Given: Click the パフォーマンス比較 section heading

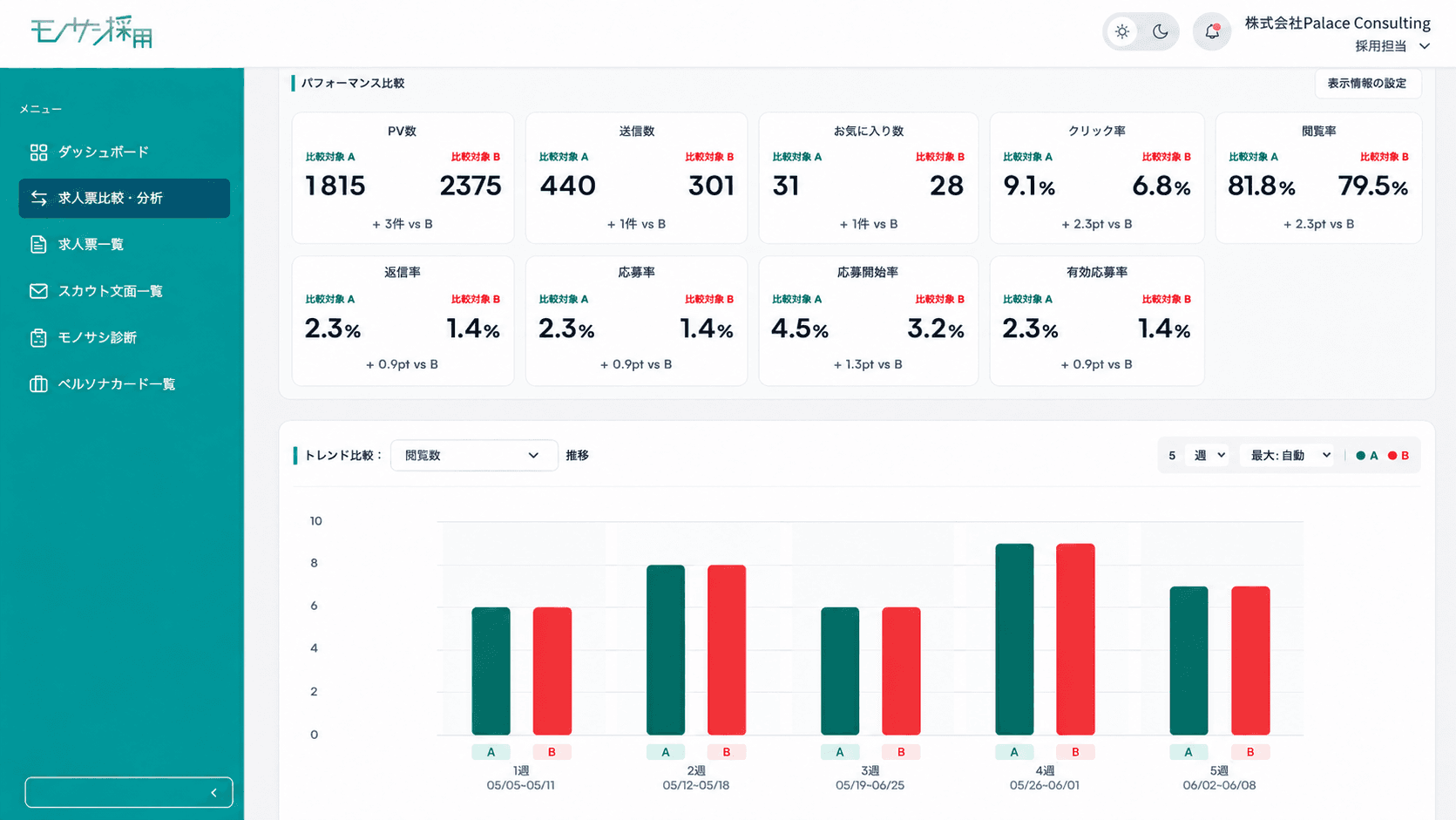Looking at the screenshot, I should click(x=353, y=84).
